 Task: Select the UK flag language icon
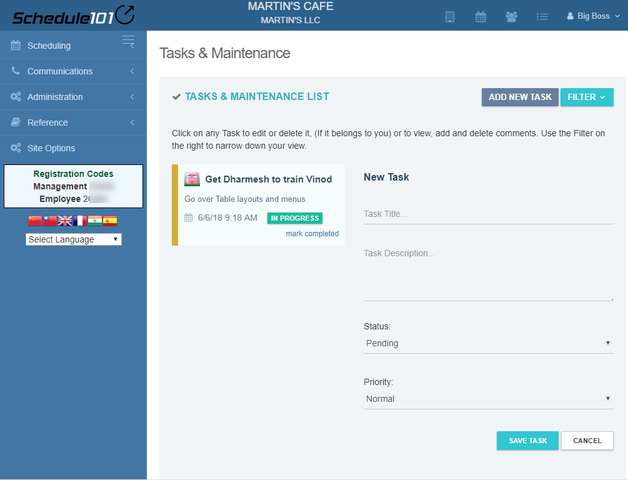[x=65, y=220]
